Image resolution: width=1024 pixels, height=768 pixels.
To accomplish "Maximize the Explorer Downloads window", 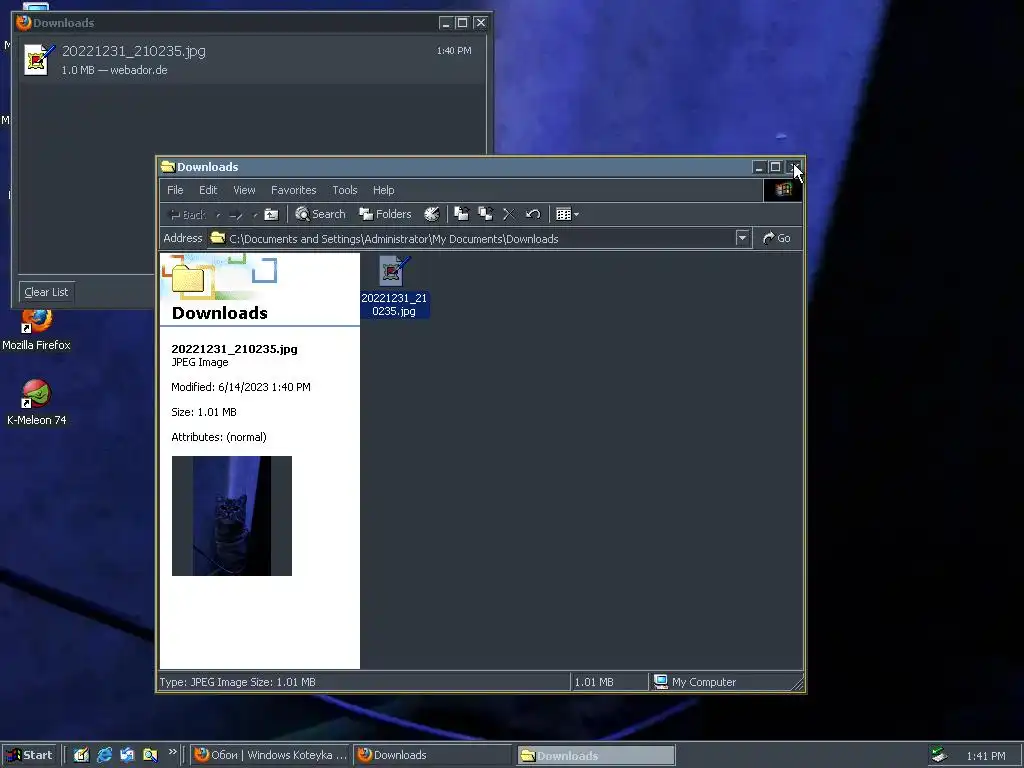I will (775, 167).
